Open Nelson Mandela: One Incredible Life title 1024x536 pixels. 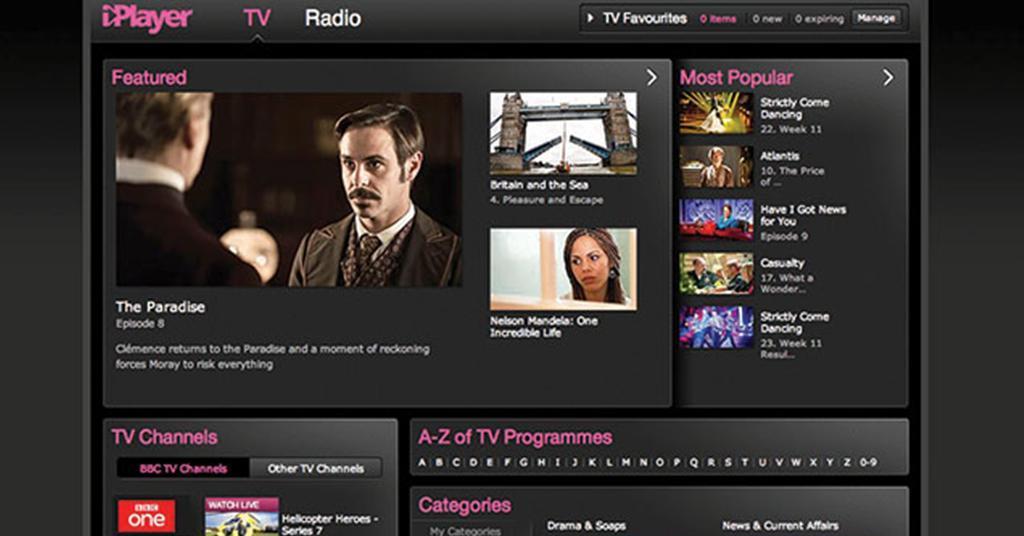pyautogui.click(x=543, y=327)
